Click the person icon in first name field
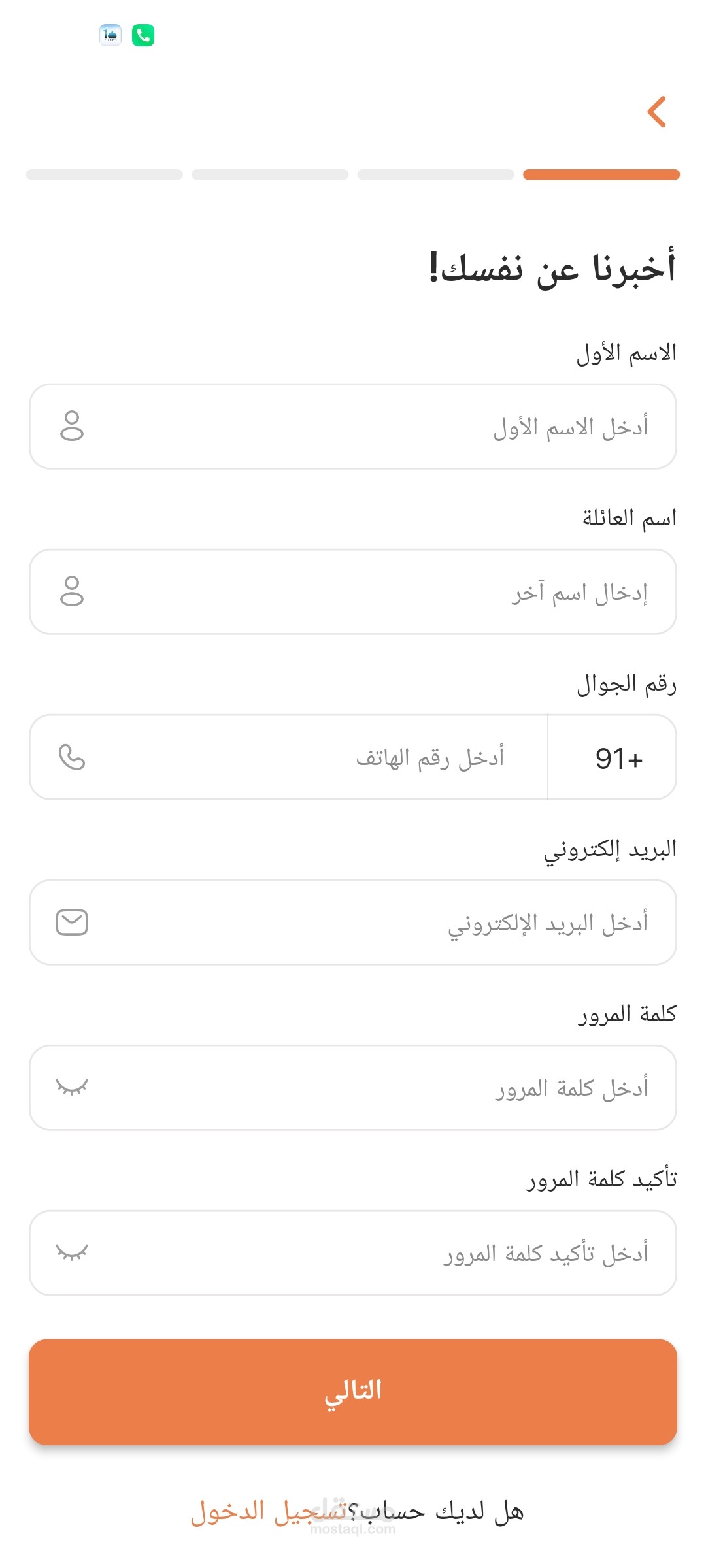 [72, 426]
